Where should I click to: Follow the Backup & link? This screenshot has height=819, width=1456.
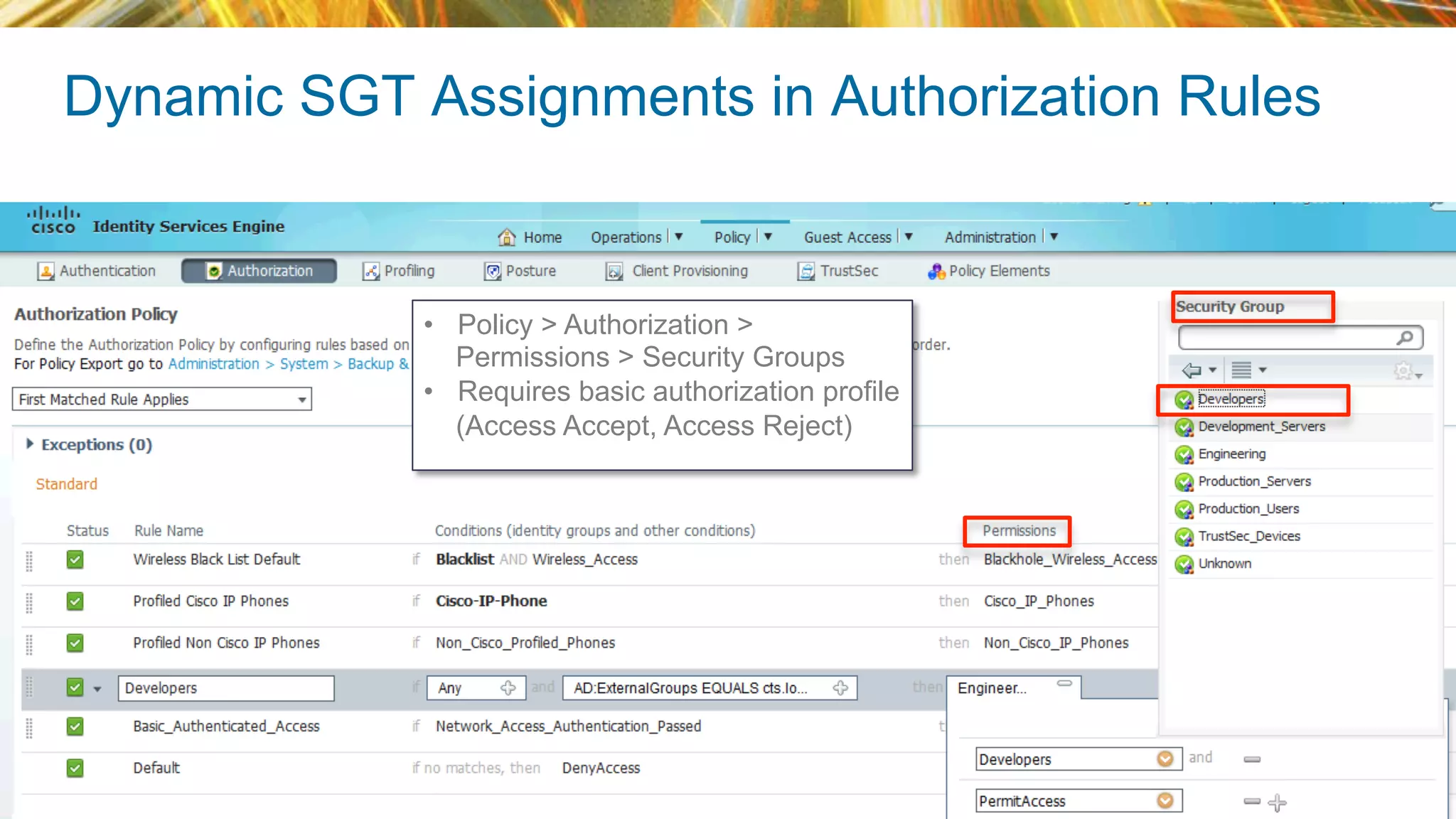coord(378,363)
